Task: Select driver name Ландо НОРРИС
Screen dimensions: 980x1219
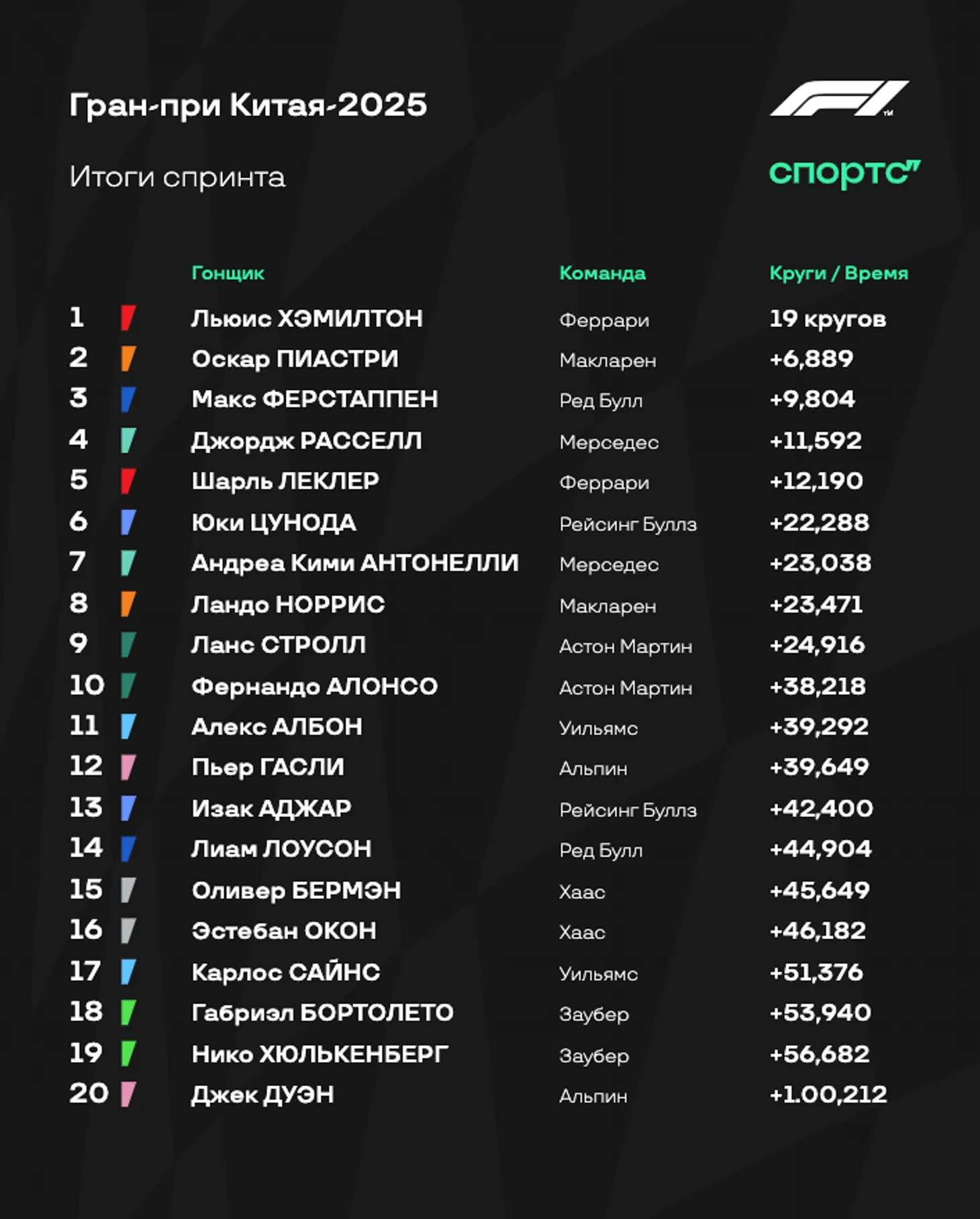Action: pyautogui.click(x=288, y=605)
